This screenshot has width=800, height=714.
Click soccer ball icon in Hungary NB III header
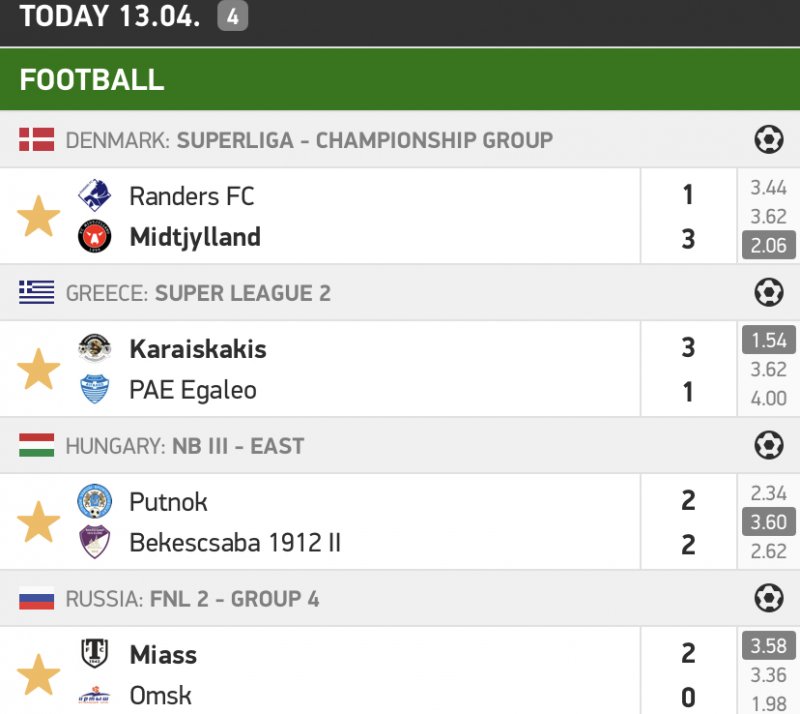[x=768, y=446]
